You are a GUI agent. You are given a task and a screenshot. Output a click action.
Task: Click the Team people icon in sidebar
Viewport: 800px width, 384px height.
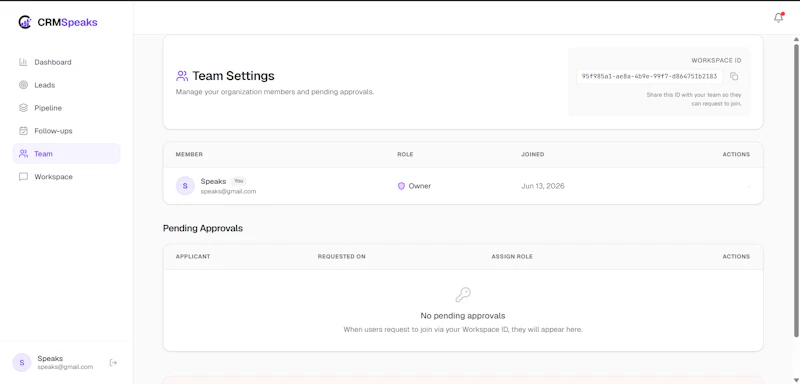click(23, 153)
